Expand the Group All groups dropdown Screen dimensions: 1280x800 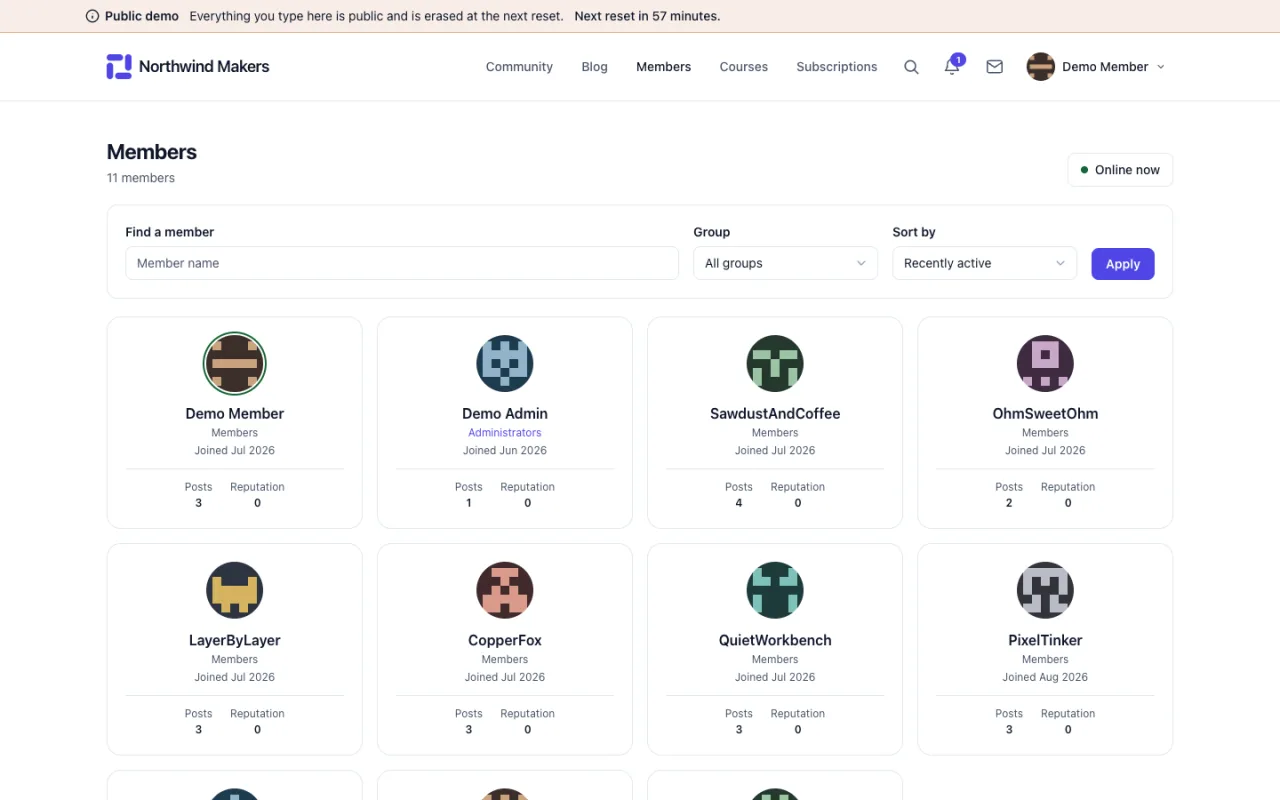pos(785,263)
